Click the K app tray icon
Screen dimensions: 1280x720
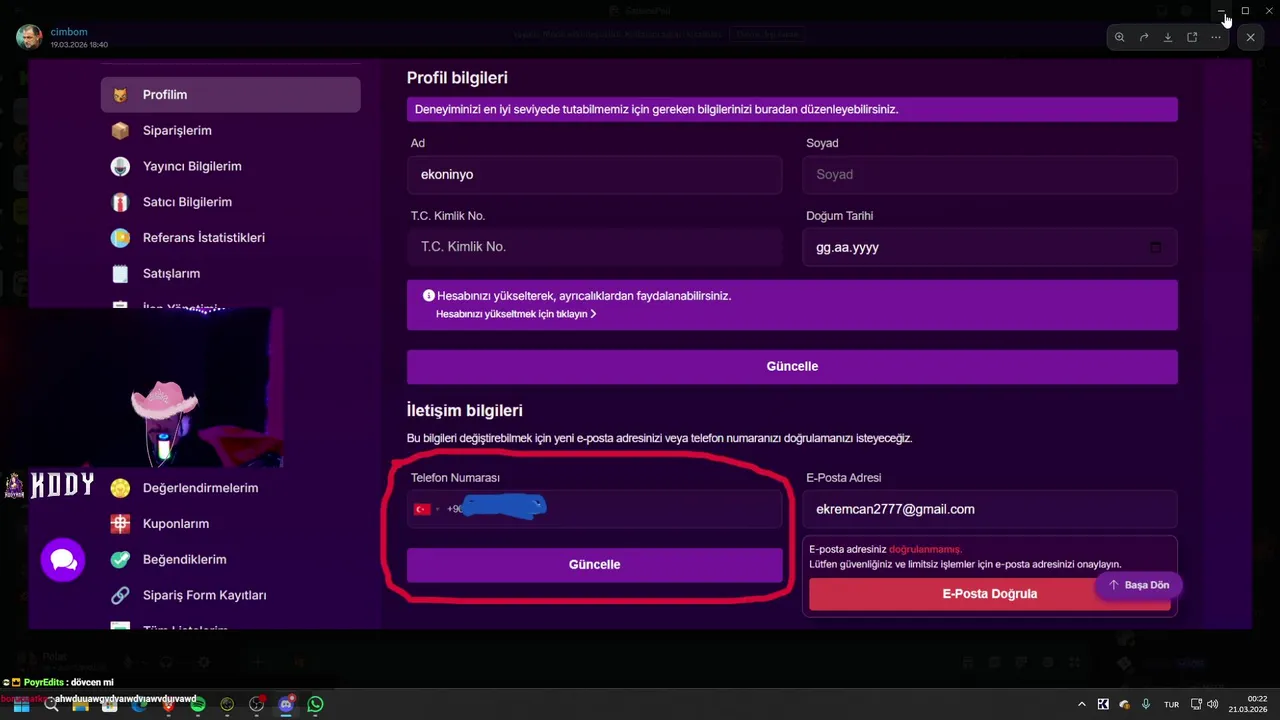pos(1103,704)
